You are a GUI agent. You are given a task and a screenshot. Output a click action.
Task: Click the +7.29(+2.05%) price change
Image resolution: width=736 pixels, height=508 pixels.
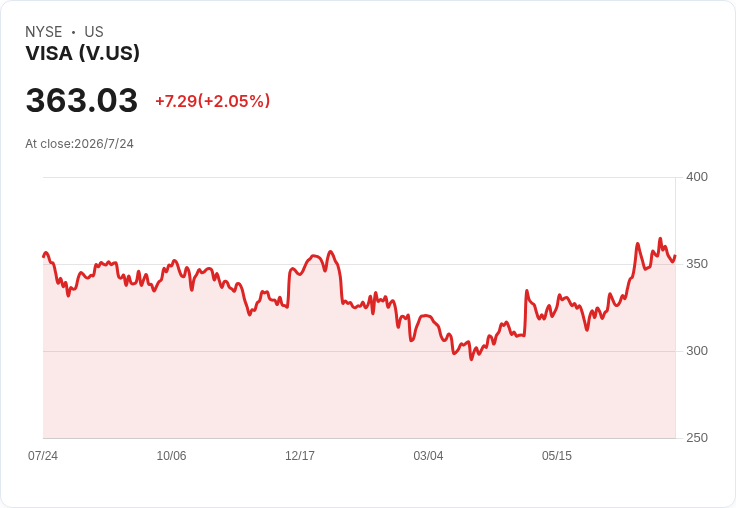point(213,101)
